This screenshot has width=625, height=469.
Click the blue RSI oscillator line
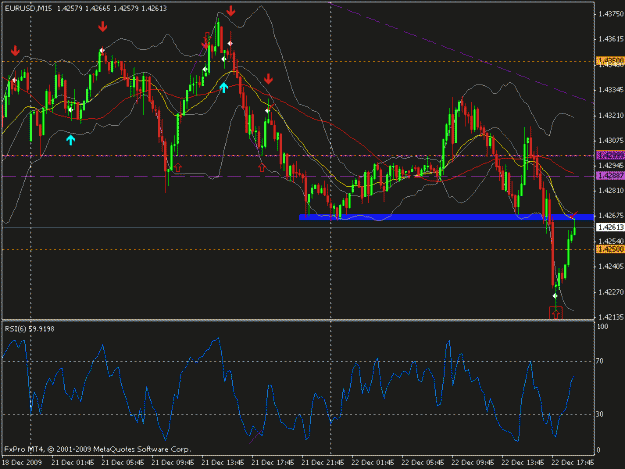tap(288, 391)
